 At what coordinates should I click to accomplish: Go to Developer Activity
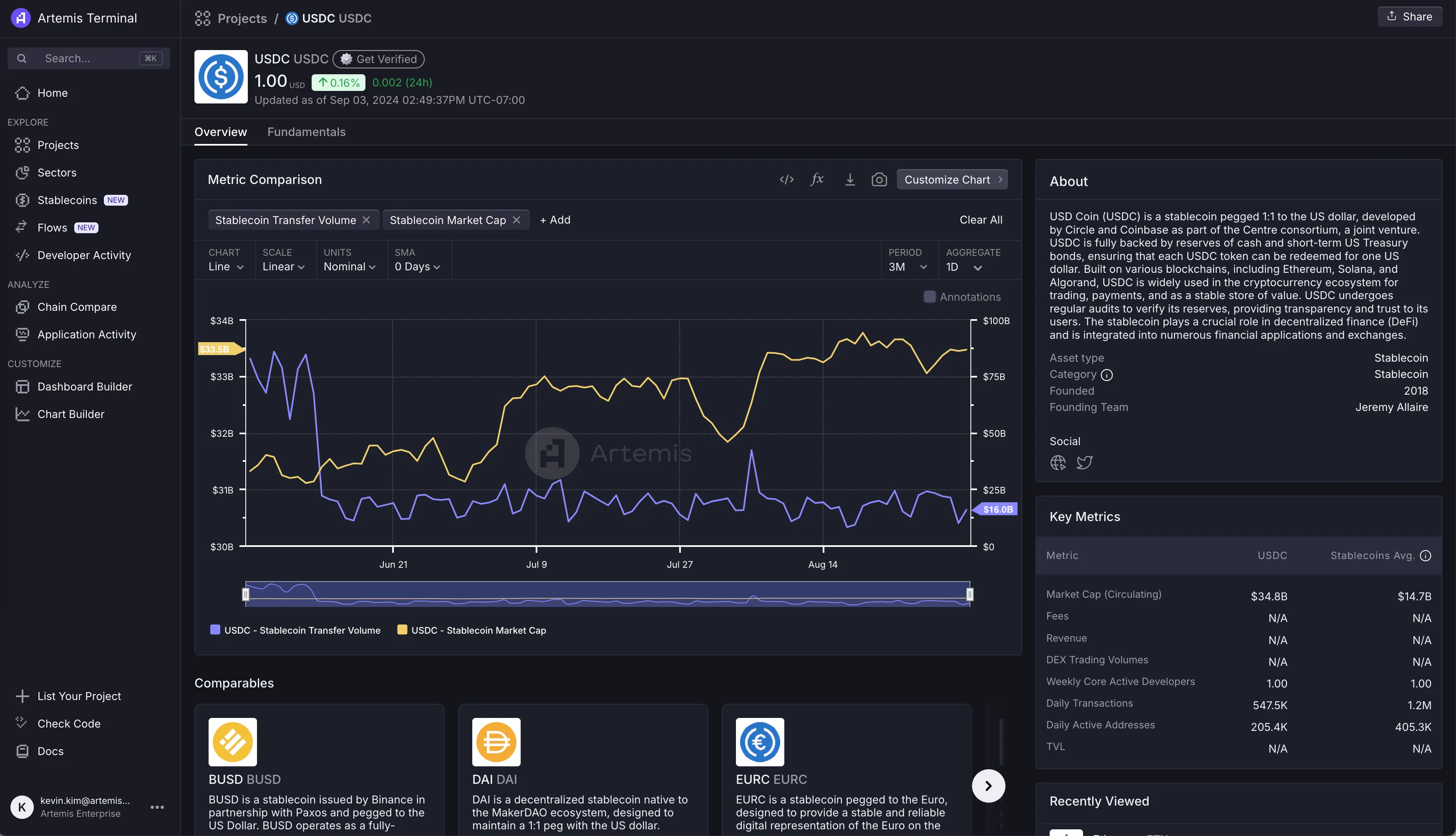[84, 255]
